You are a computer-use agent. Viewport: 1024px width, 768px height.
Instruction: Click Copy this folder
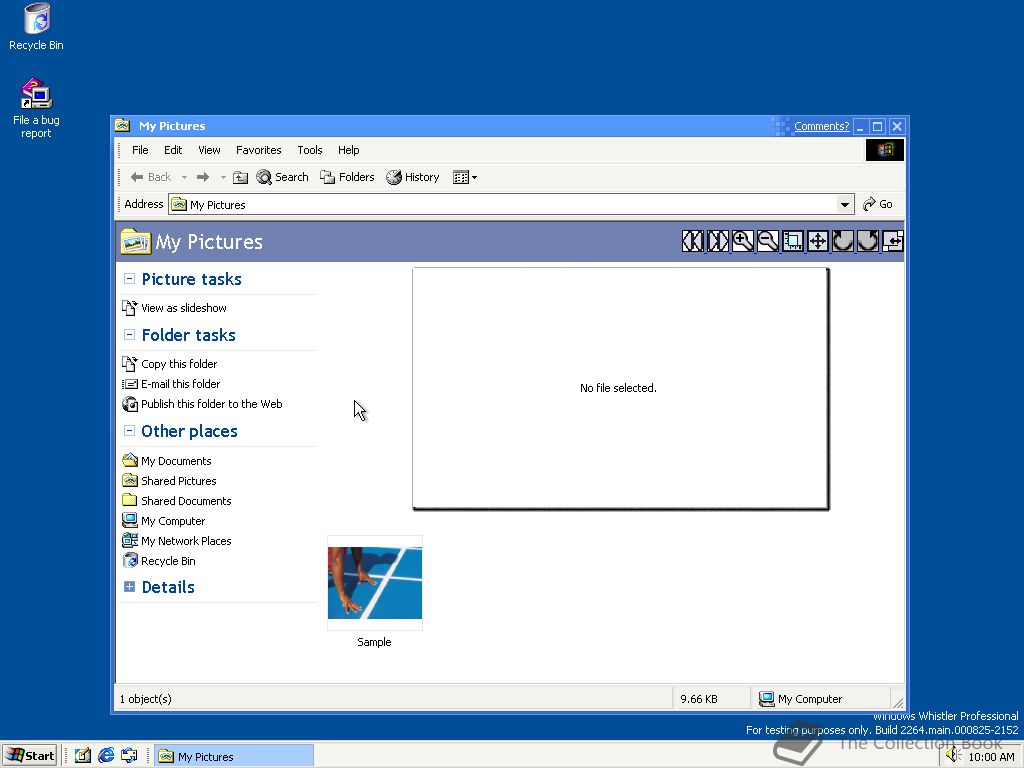(x=170, y=364)
